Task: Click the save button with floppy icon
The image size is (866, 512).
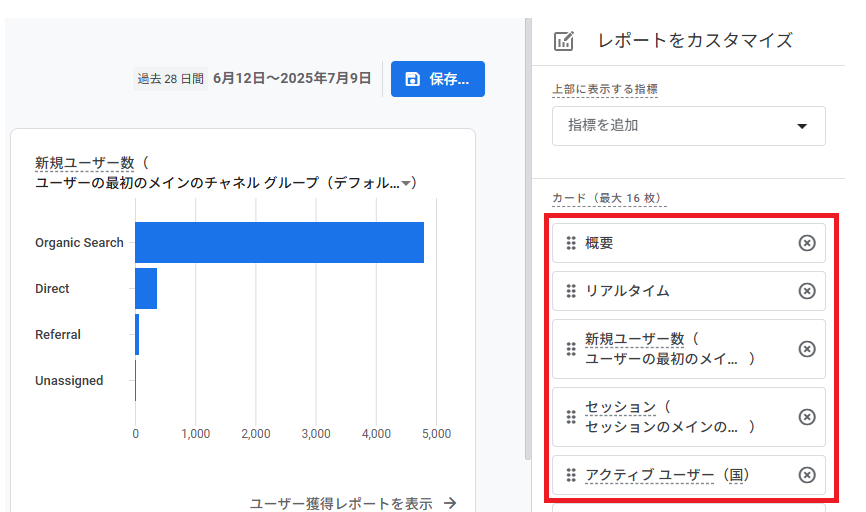Action: [x=437, y=79]
